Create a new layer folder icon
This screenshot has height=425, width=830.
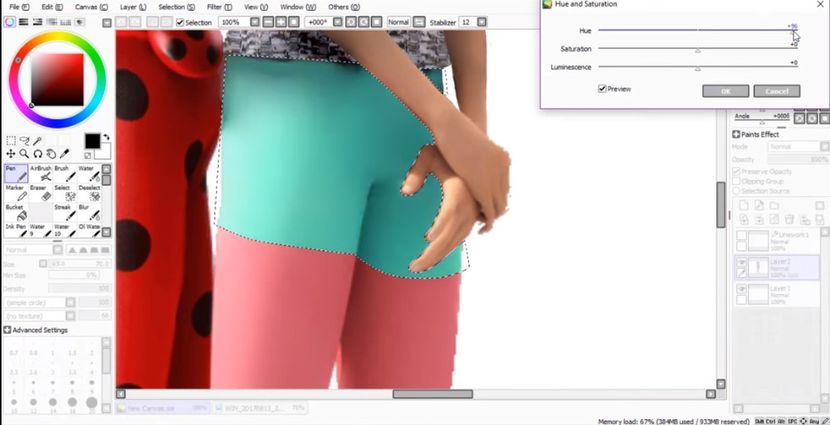point(774,206)
